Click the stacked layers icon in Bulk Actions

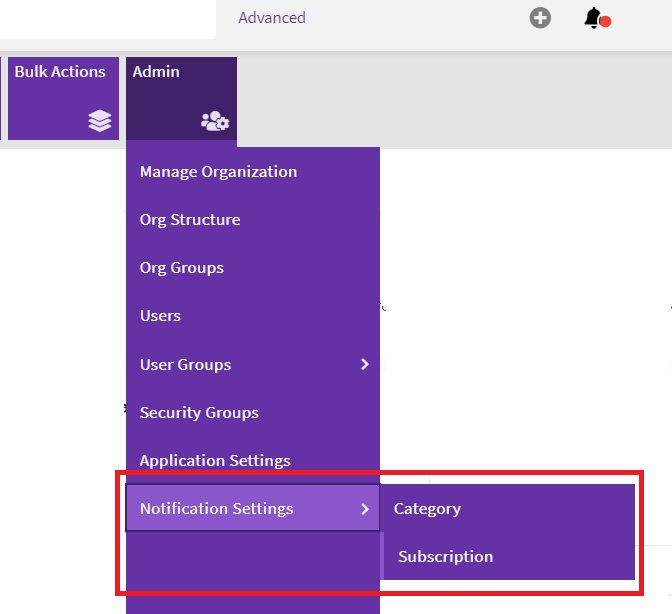click(x=99, y=121)
